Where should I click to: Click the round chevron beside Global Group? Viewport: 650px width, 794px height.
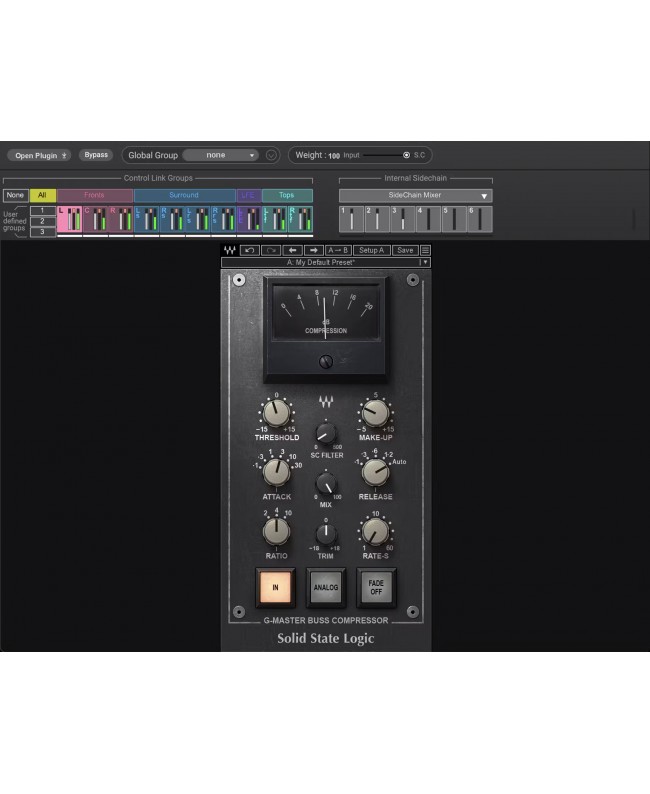coord(271,155)
